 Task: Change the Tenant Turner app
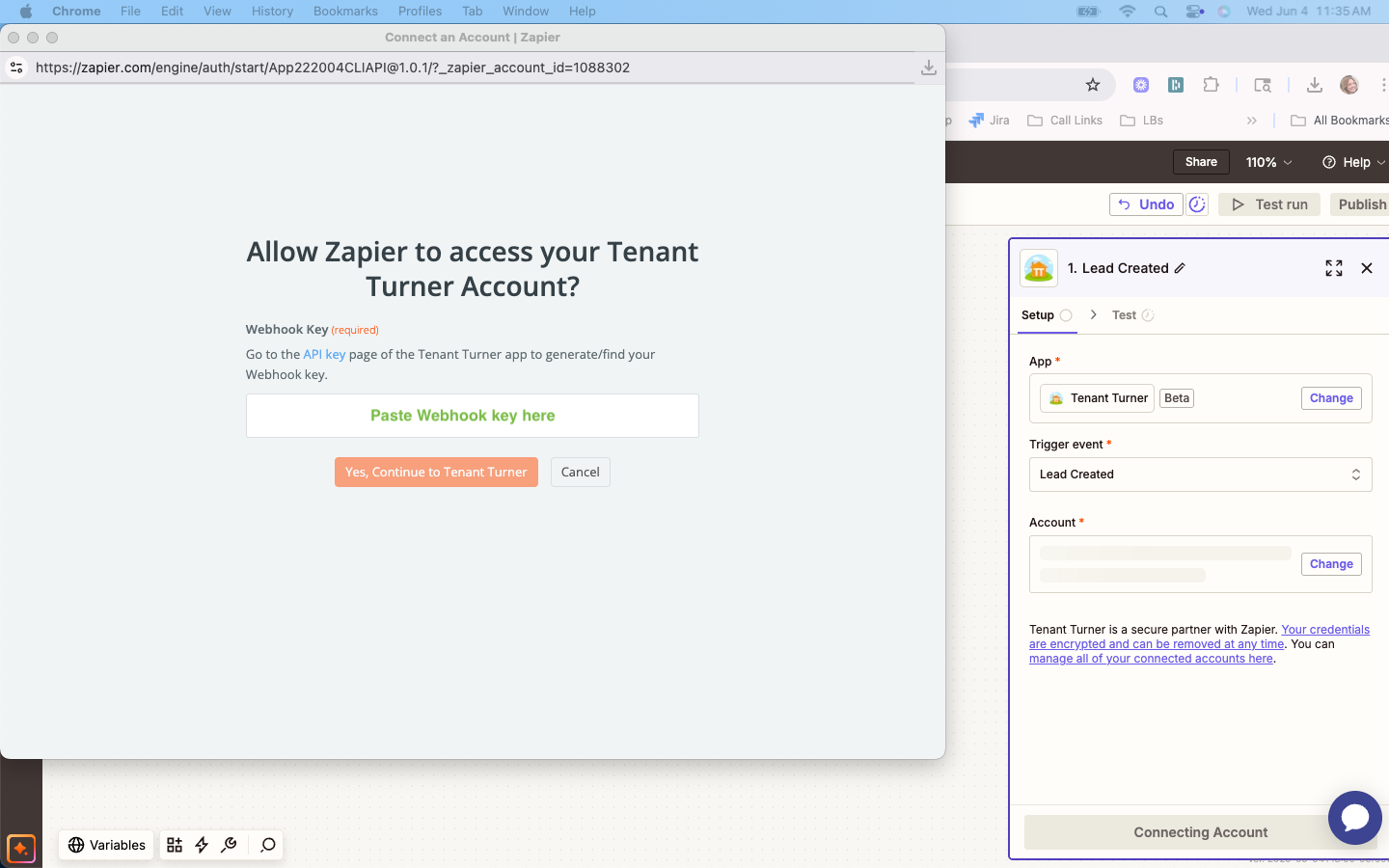(1331, 398)
